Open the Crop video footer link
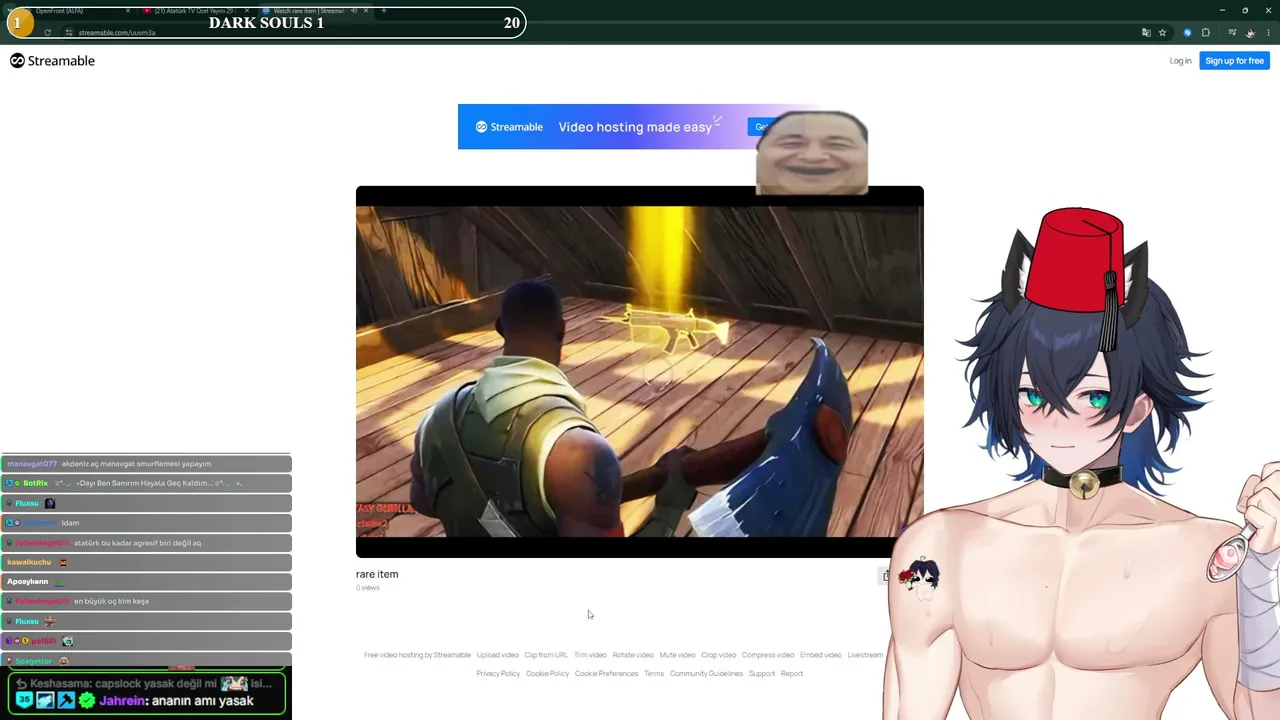Screen dimensions: 1280x720 (718, 655)
